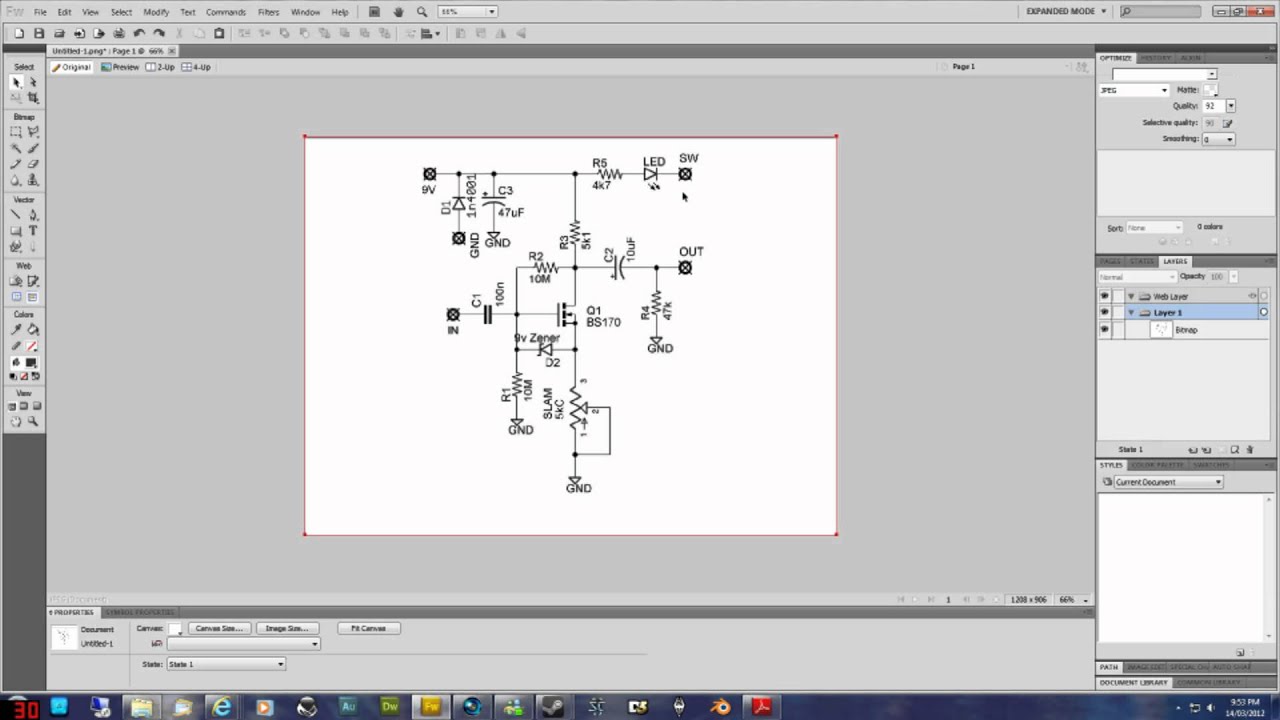Click the Fit Canvas button
The image size is (1280, 720).
(x=369, y=628)
